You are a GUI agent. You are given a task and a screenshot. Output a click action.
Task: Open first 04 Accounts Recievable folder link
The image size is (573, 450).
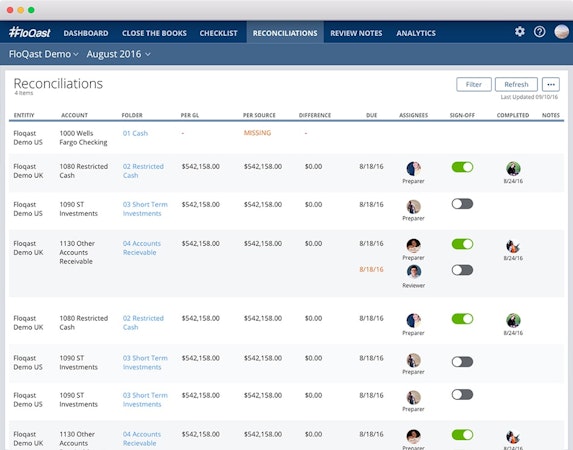point(142,248)
